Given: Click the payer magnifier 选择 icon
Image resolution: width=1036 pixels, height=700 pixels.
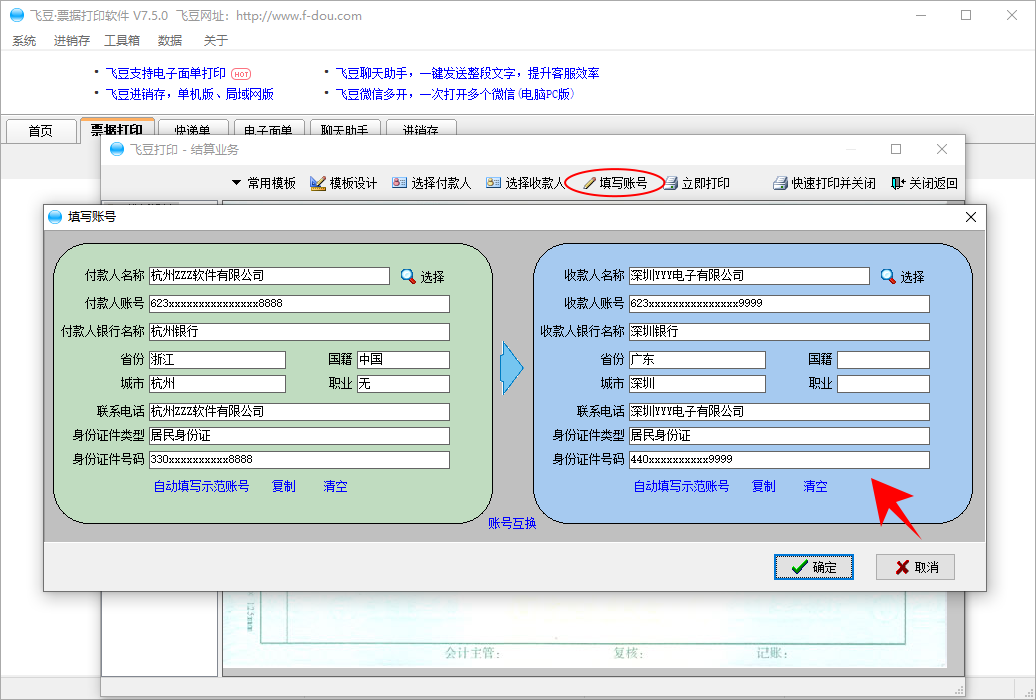Looking at the screenshot, I should click(408, 276).
